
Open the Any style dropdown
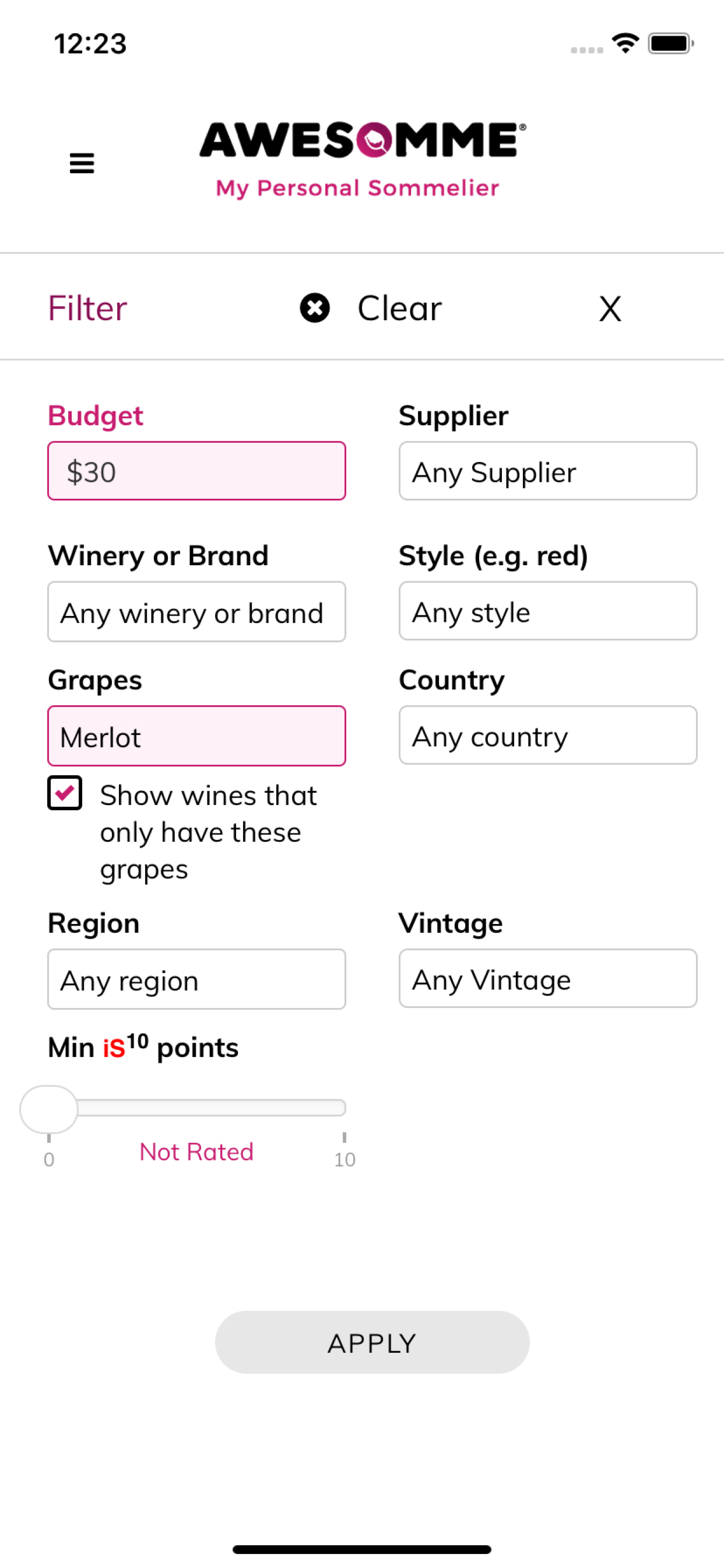point(547,611)
